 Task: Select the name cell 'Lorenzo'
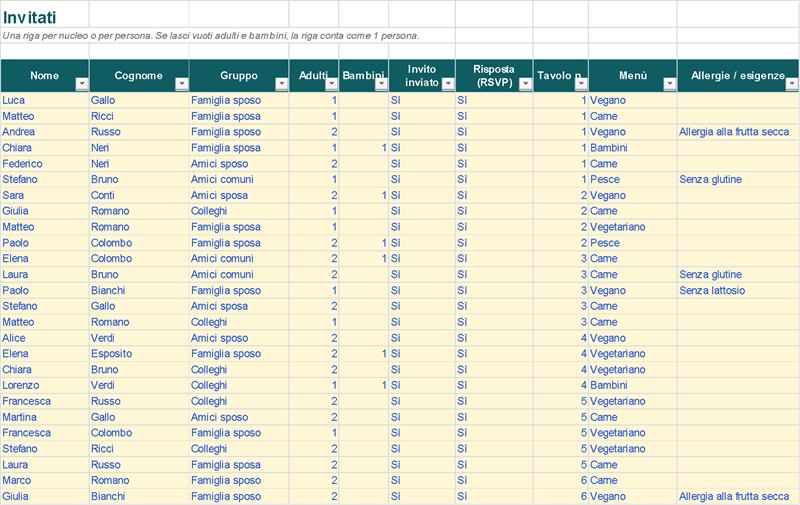(45, 385)
